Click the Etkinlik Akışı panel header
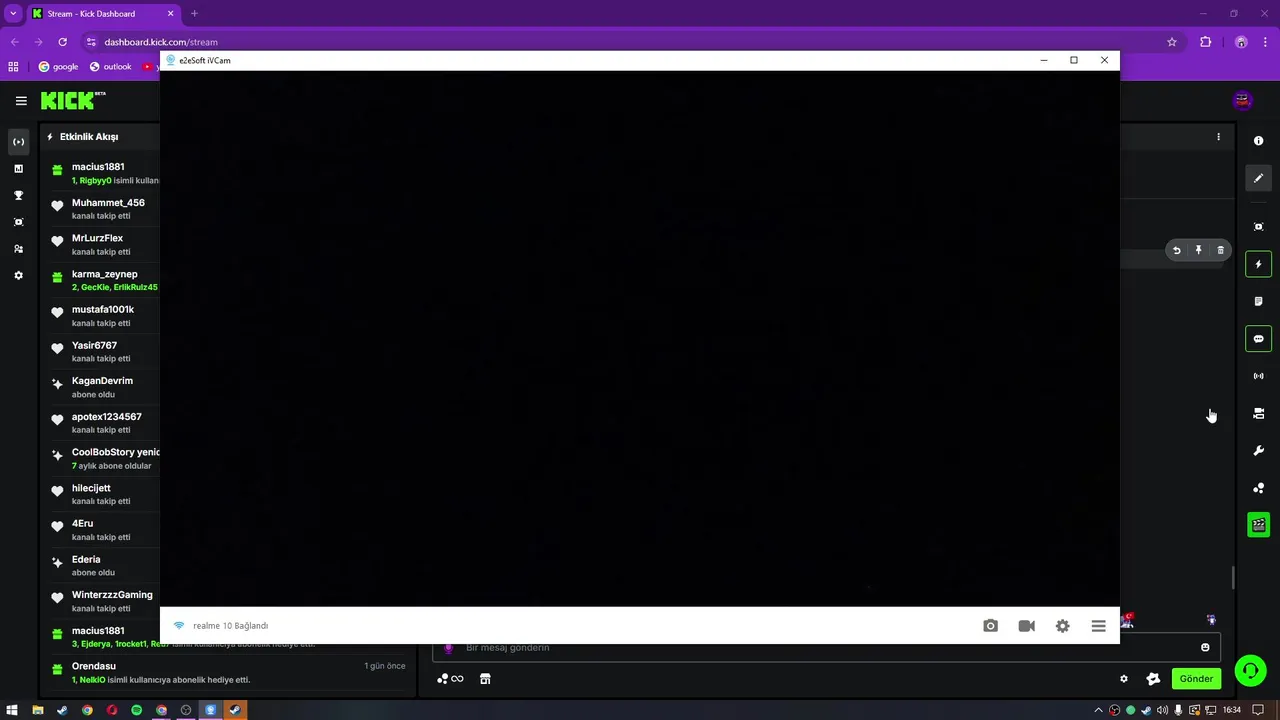The height and width of the screenshot is (720, 1280). [88, 137]
